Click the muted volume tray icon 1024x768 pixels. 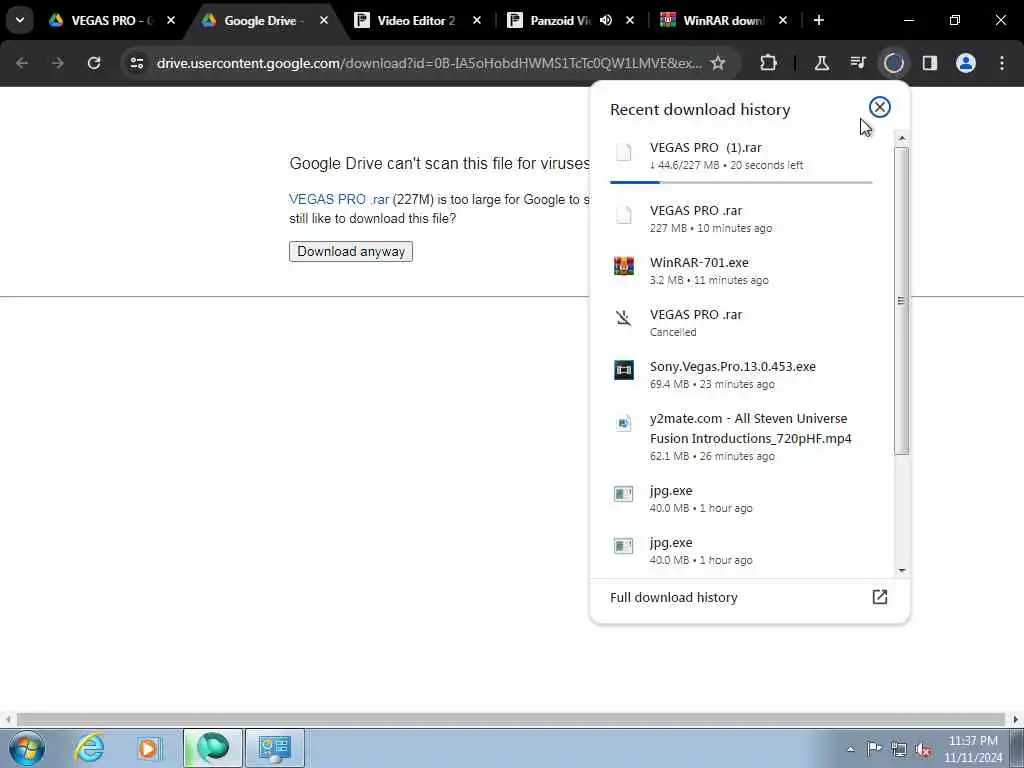click(923, 750)
